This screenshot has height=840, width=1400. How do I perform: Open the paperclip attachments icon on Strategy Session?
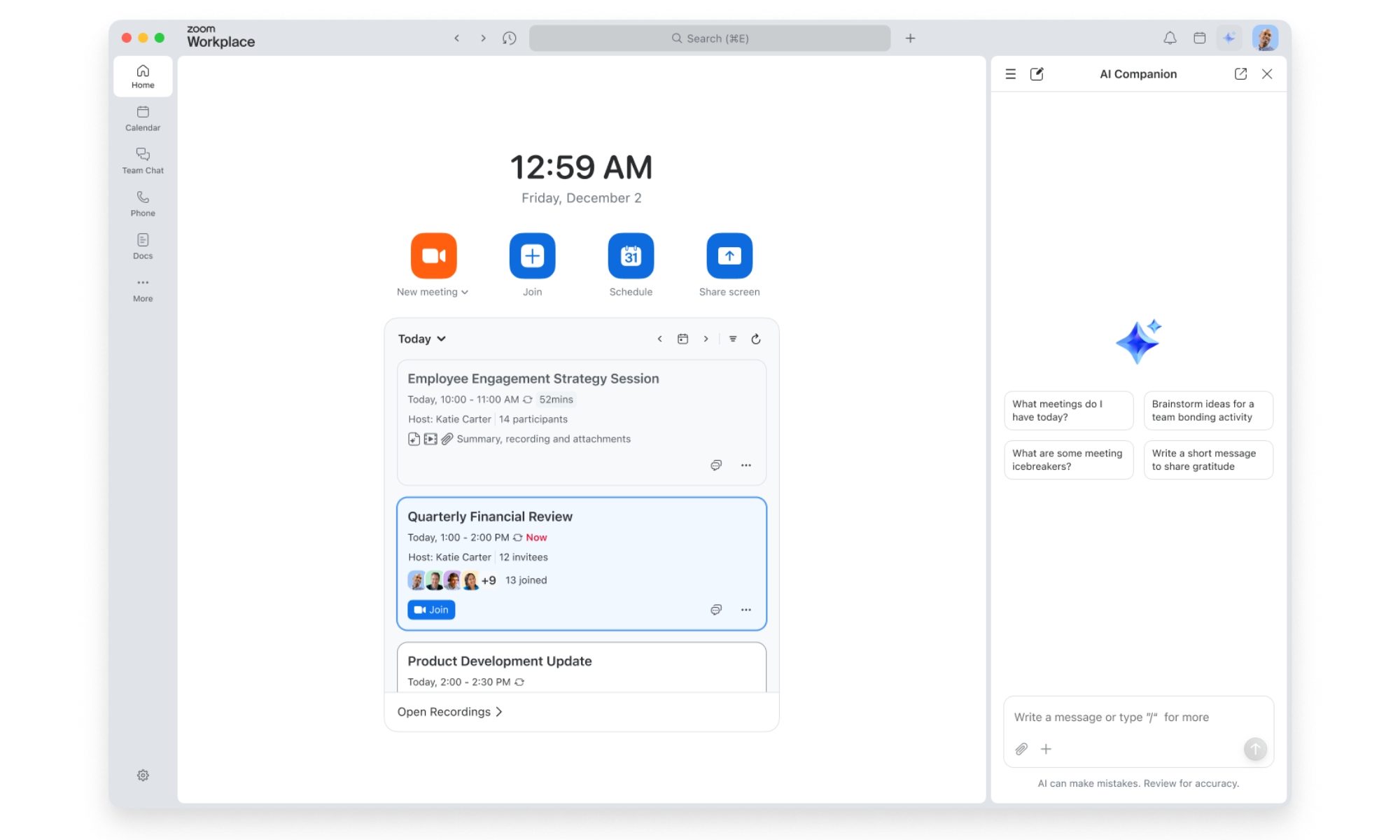click(447, 439)
